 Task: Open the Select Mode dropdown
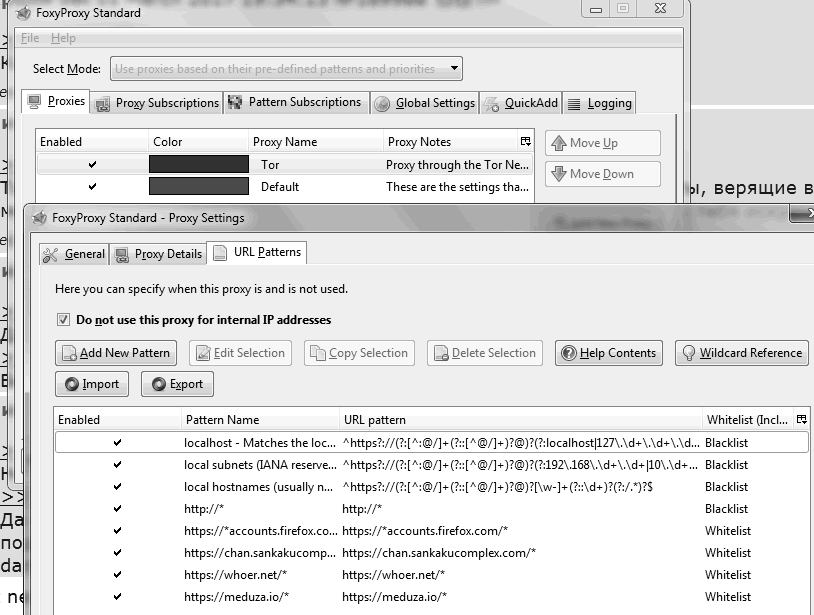pos(286,69)
